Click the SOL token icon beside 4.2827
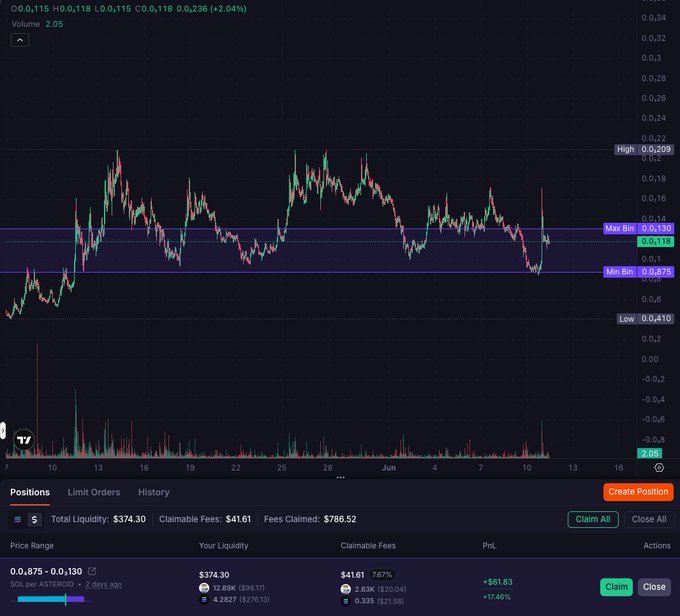The width and height of the screenshot is (680, 616). tap(204, 600)
